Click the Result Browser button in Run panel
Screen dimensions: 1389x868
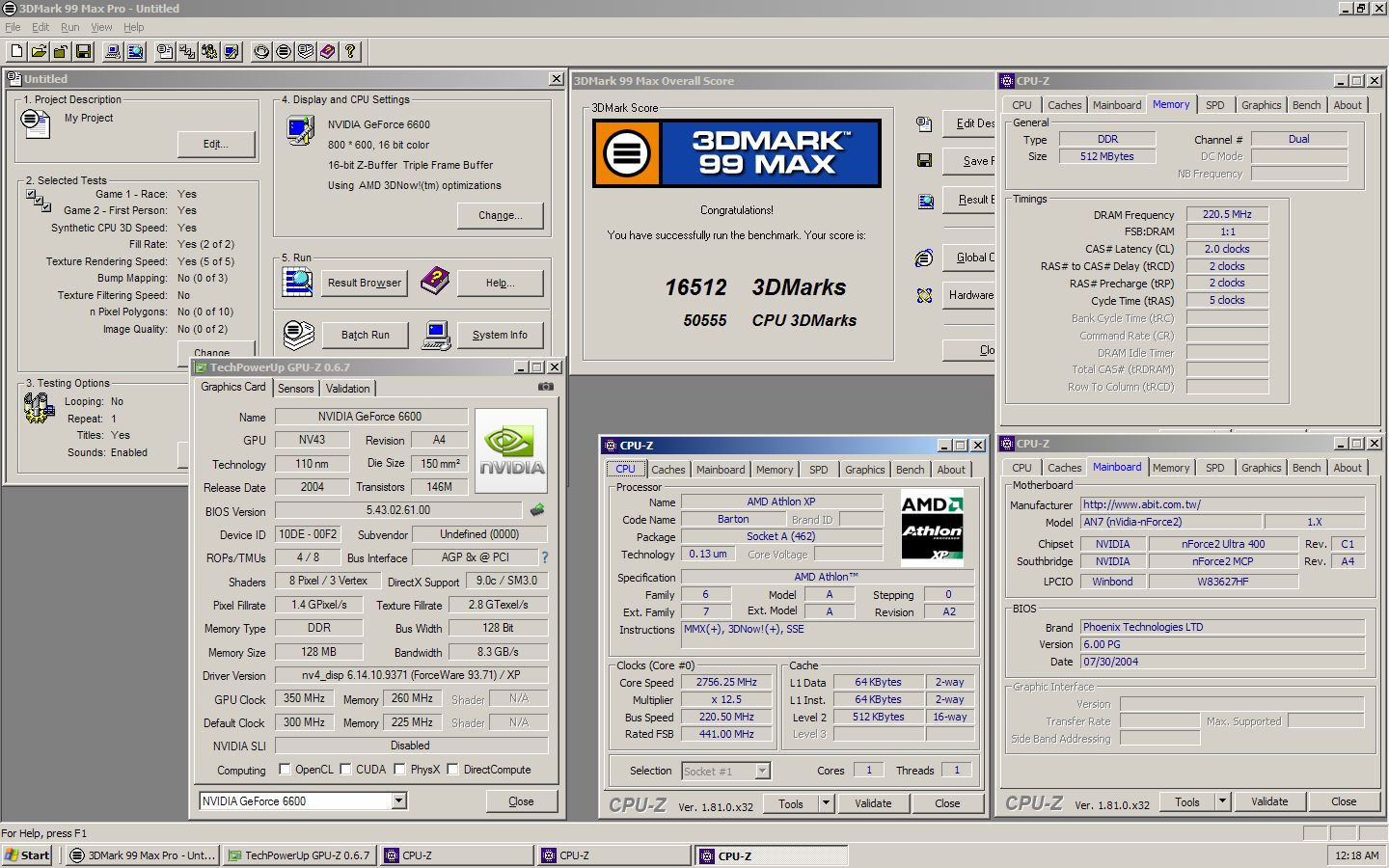(364, 283)
